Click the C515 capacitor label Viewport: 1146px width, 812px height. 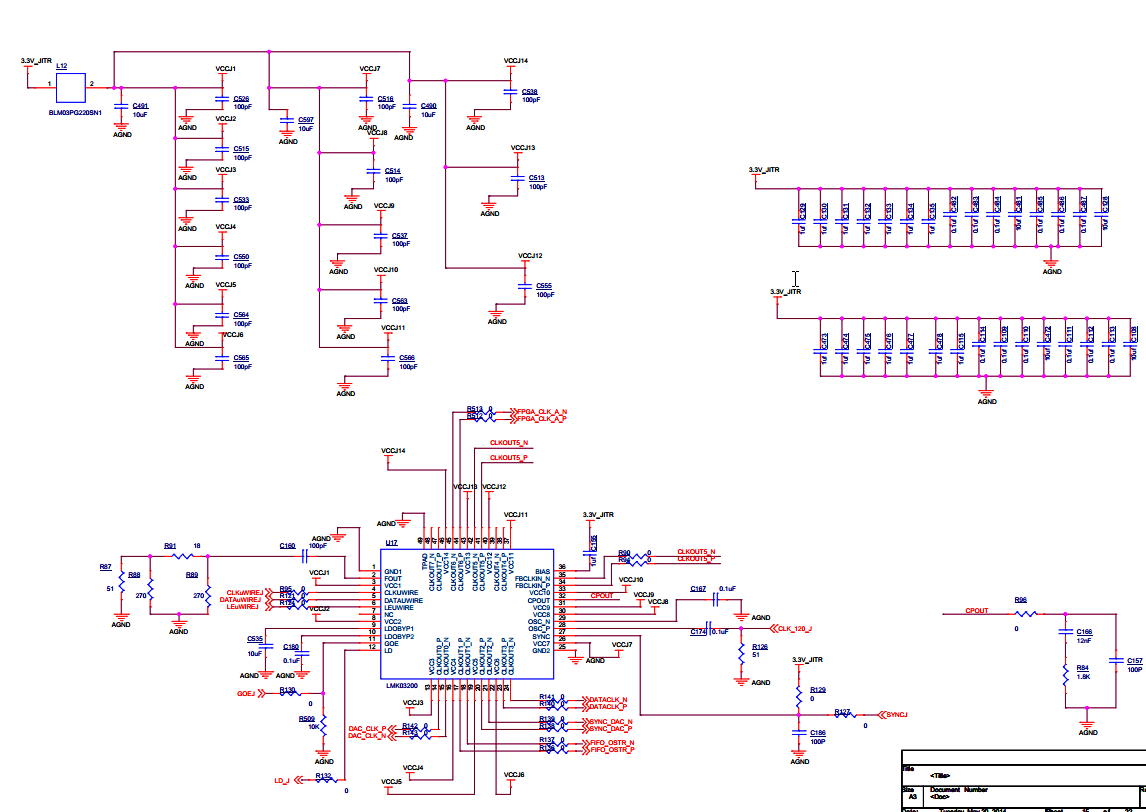[x=241, y=149]
